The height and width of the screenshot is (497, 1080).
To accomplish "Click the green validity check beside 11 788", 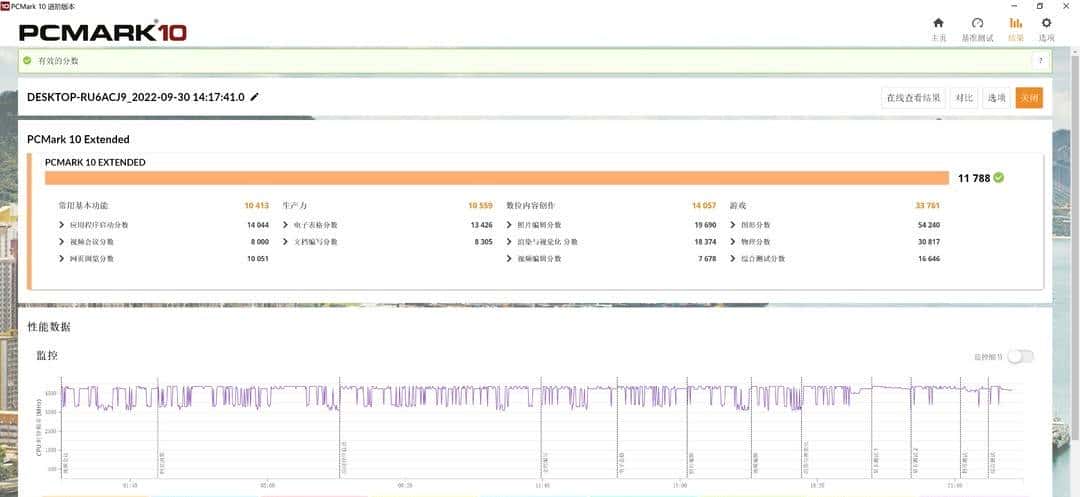I will (999, 178).
